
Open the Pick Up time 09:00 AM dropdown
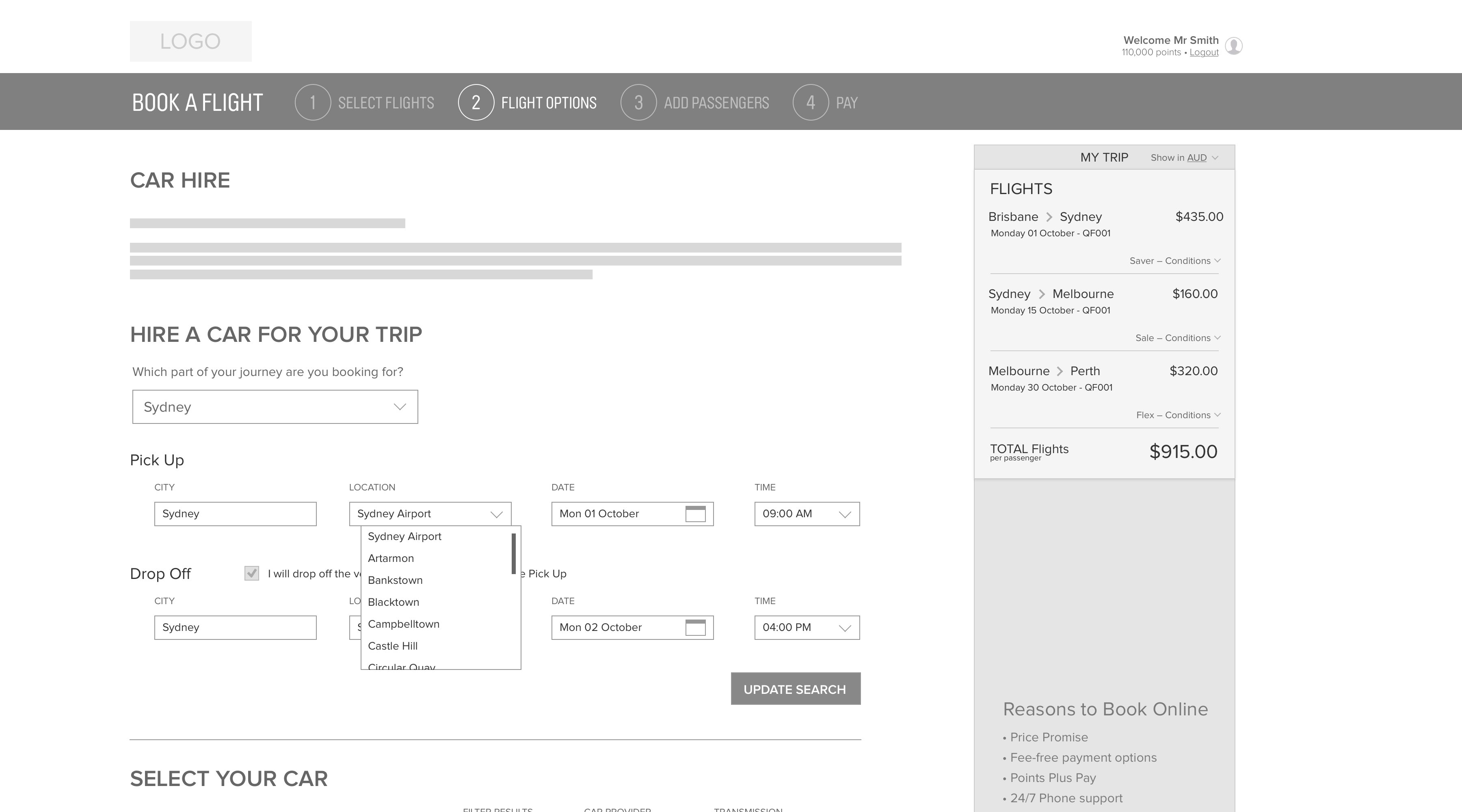[807, 514]
